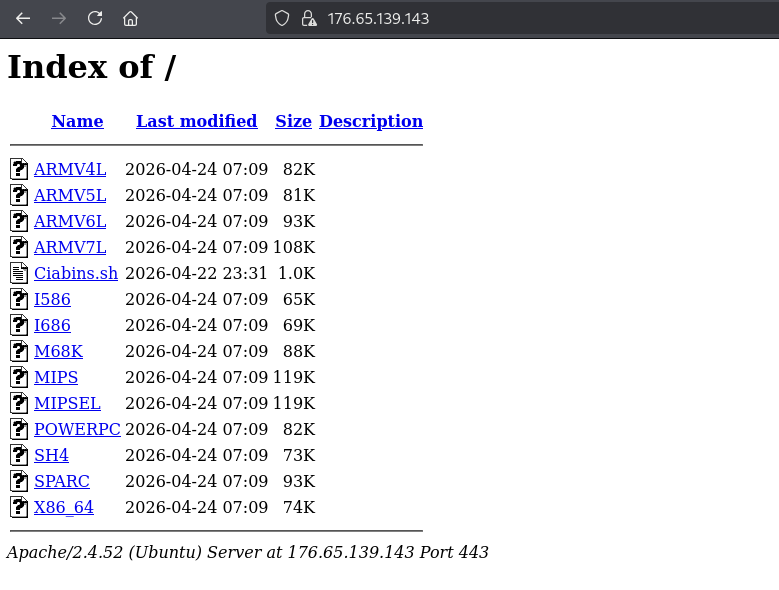This screenshot has height=590, width=779.
Task: Sort listing by Name column
Action: point(78,121)
